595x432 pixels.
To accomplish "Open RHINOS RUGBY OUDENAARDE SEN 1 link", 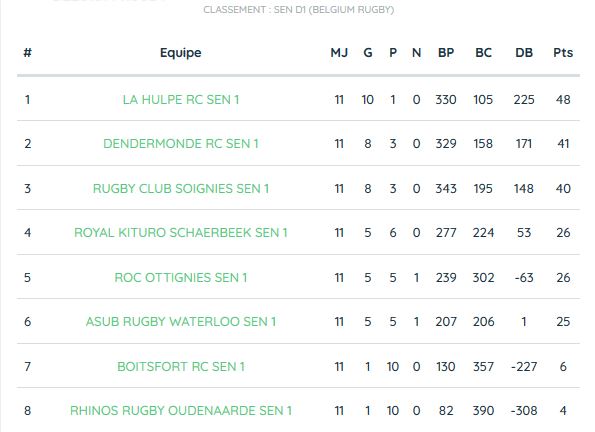I will pos(181,411).
